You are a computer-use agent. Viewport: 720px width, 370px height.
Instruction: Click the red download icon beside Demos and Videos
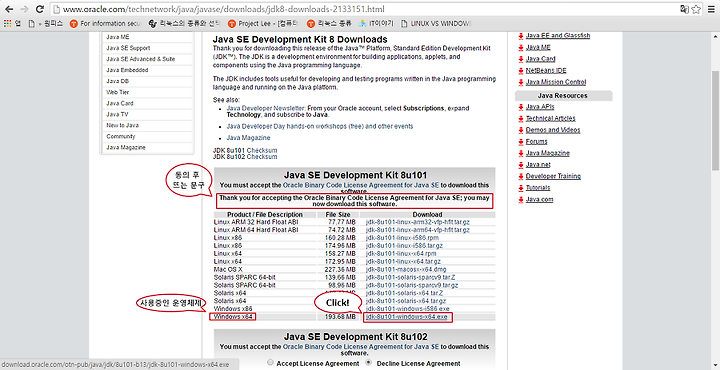[x=521, y=130]
